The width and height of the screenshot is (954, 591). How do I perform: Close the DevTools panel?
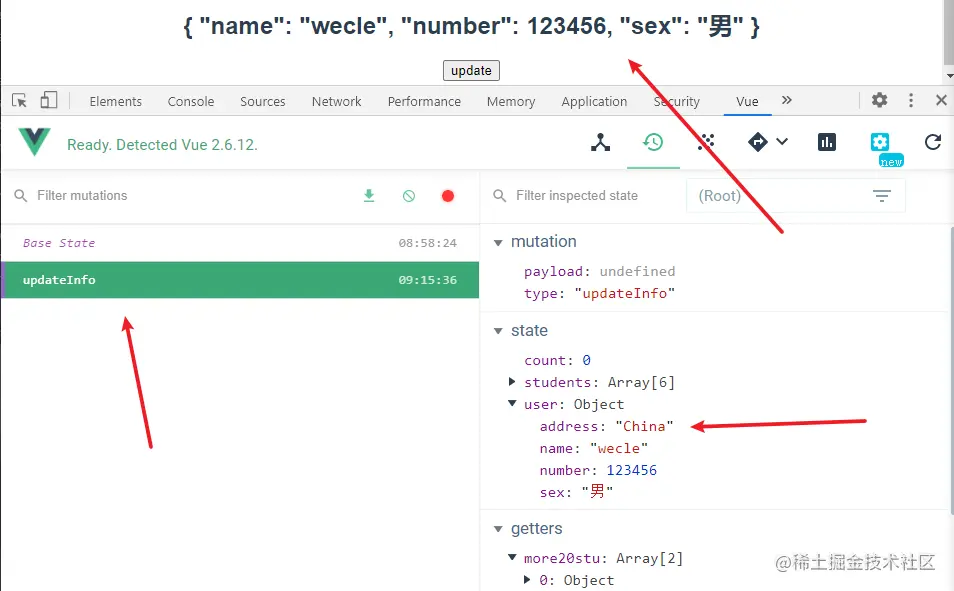(x=941, y=100)
